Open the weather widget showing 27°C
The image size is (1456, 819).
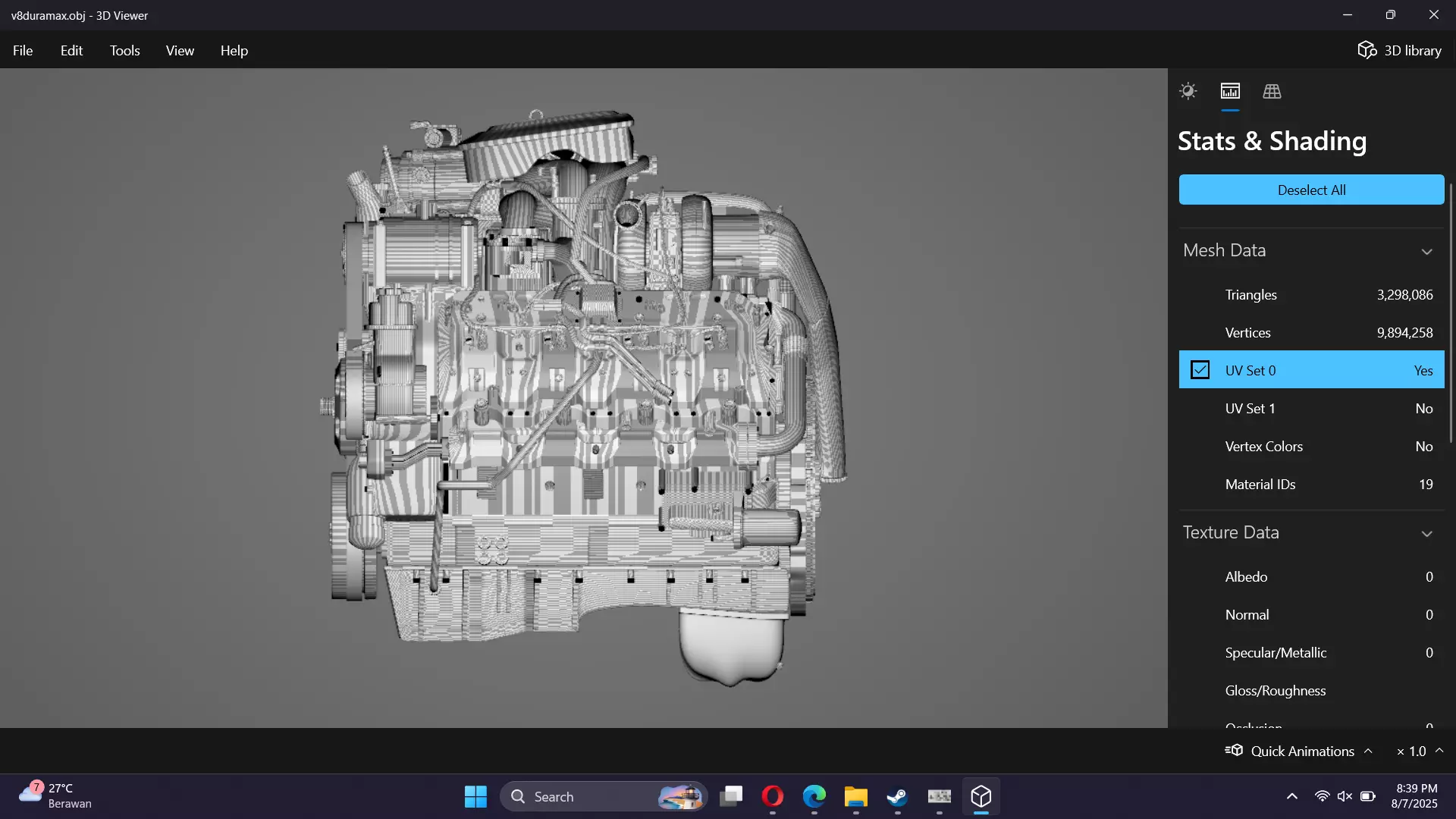point(55,795)
